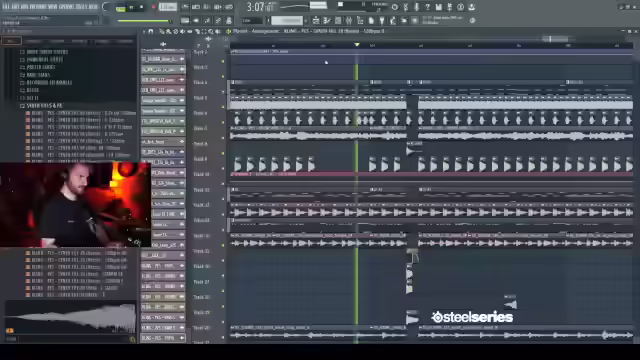Select the Paint brush tool in the playlist
This screenshot has width=640, height=360.
[x=169, y=31]
